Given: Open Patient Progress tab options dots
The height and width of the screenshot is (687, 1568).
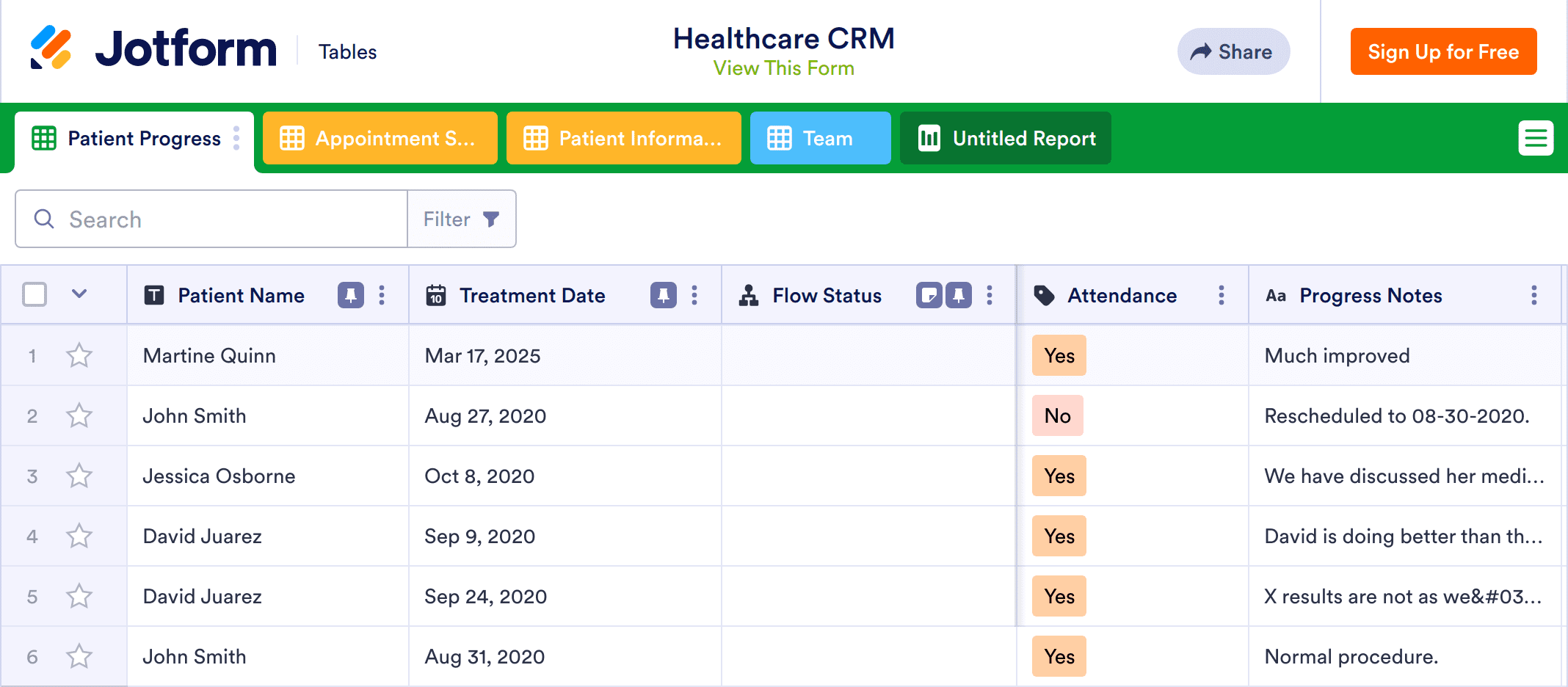Looking at the screenshot, I should [236, 138].
